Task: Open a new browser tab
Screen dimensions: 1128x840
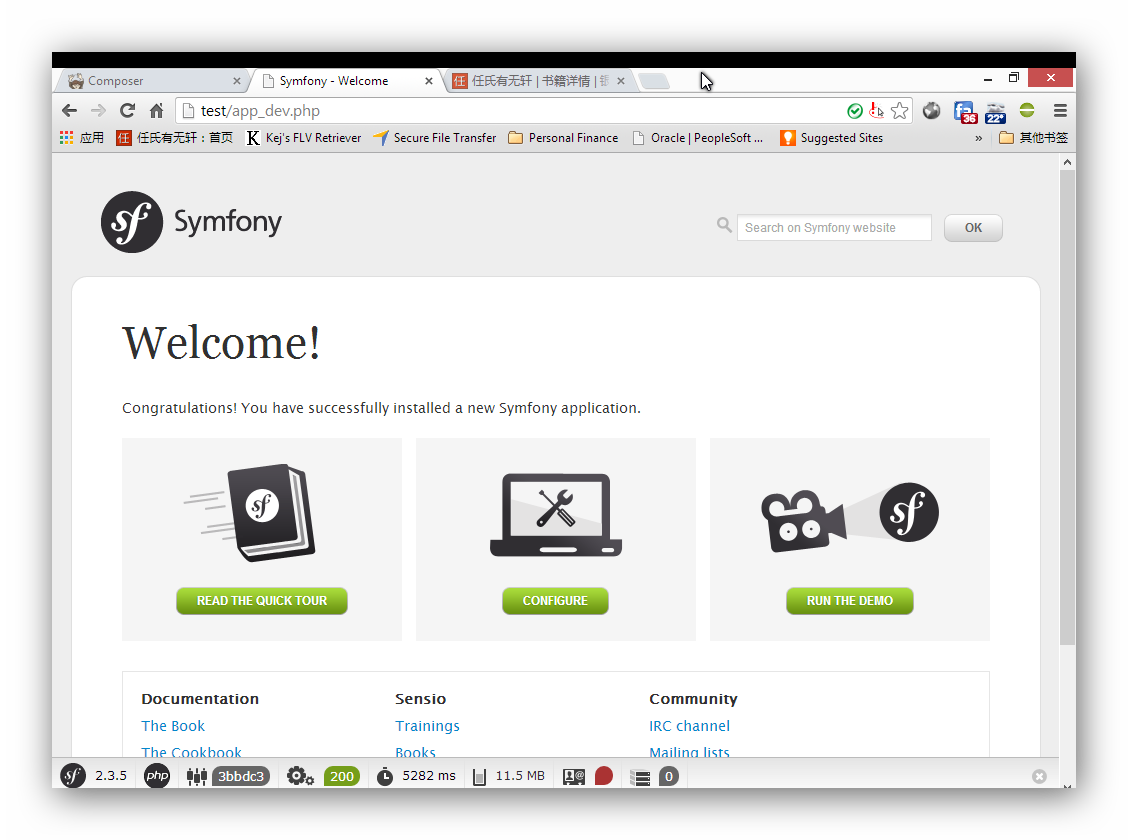Action: click(x=654, y=81)
